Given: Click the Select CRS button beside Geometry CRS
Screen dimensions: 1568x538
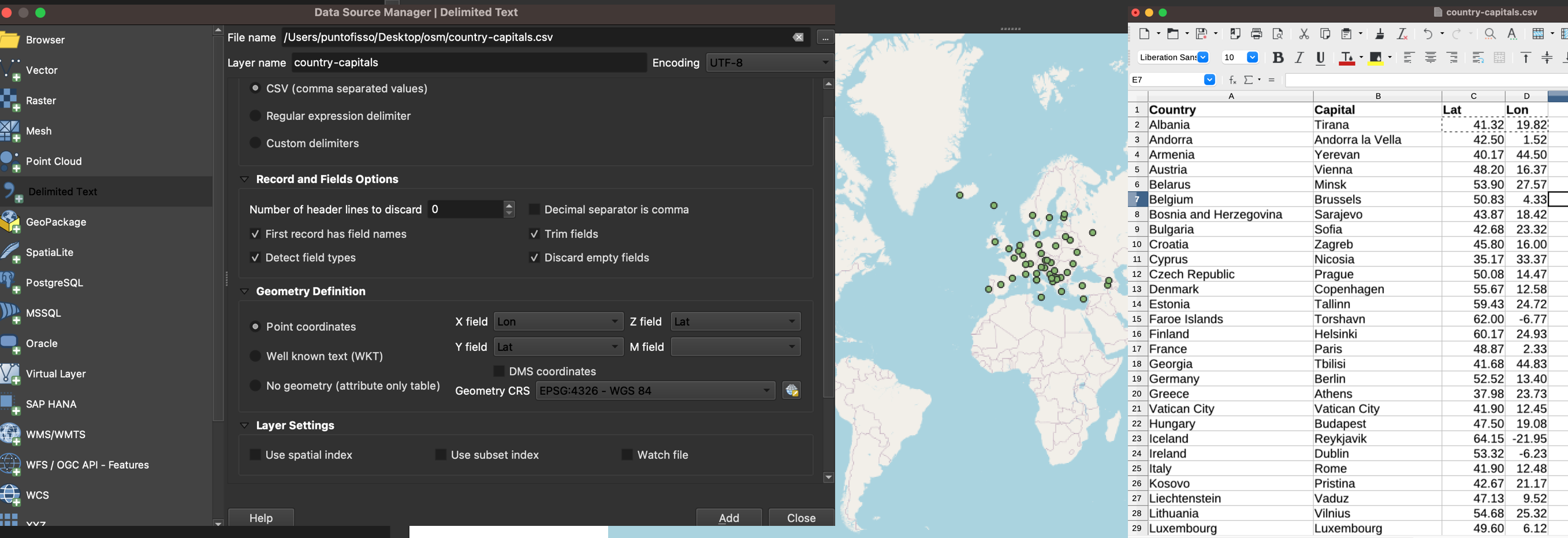Looking at the screenshot, I should click(791, 391).
